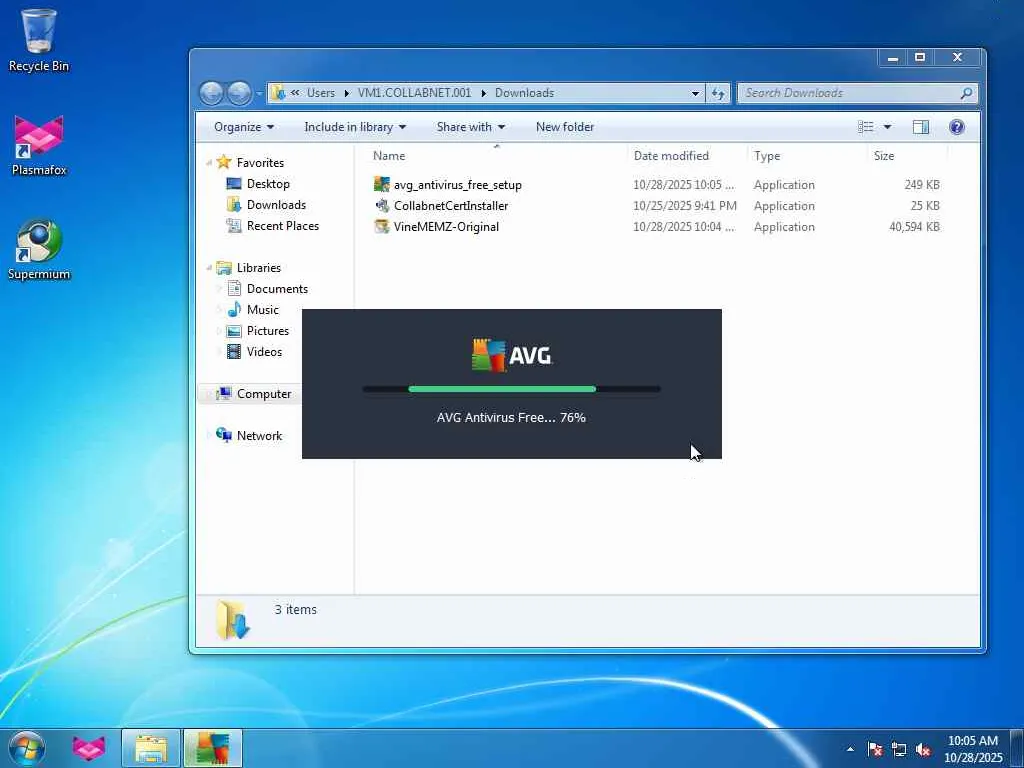Select the Music library
Image resolution: width=1024 pixels, height=768 pixels.
263,310
